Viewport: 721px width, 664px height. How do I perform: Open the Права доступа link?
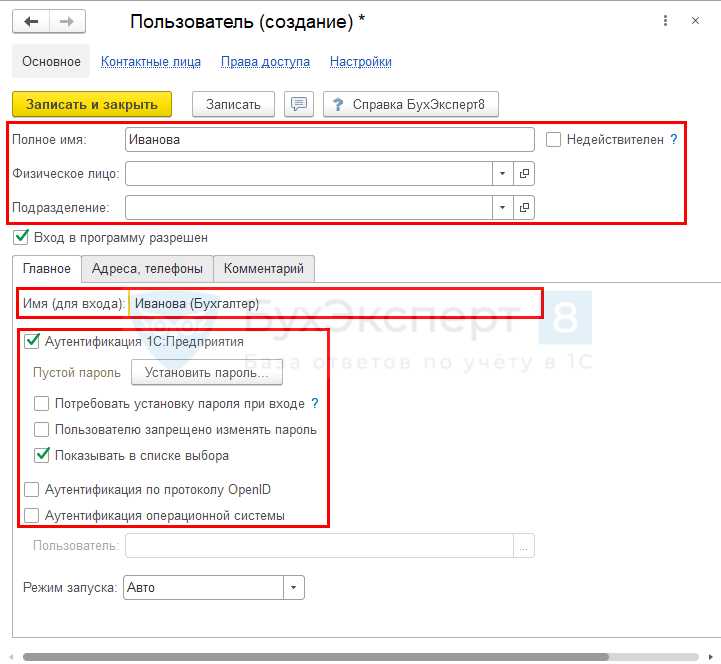click(265, 61)
